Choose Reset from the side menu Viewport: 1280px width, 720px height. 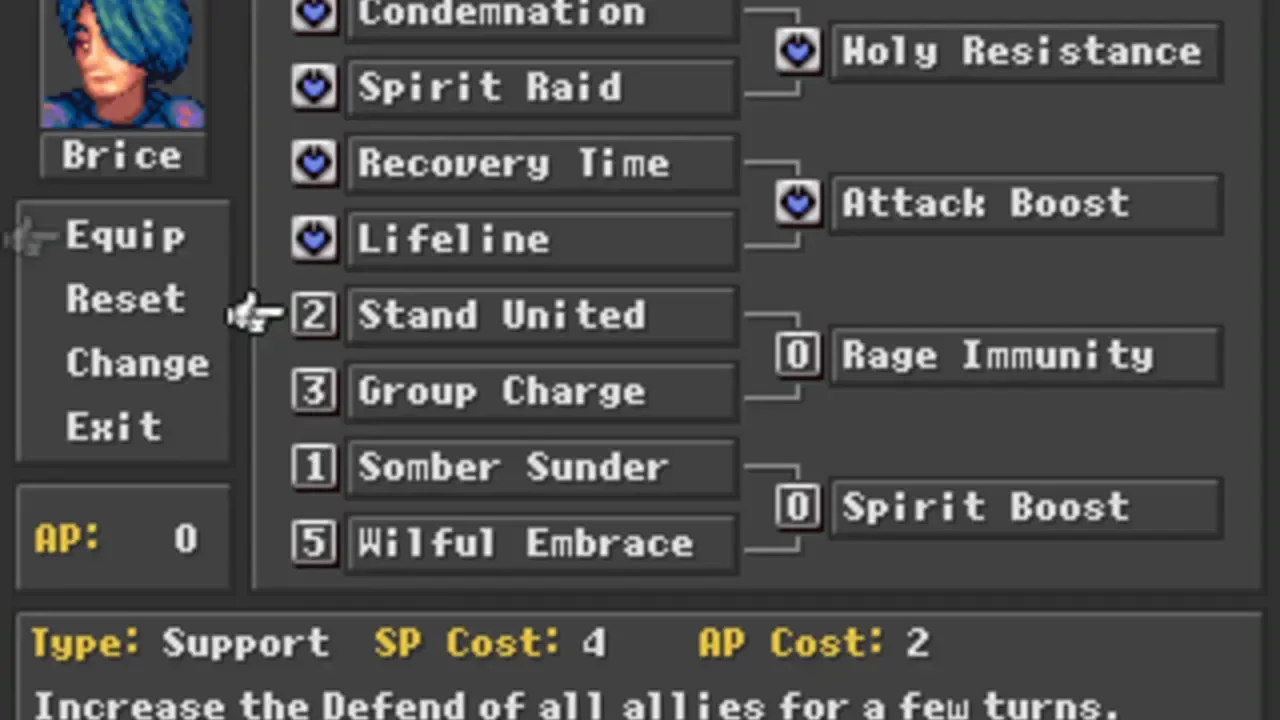pyautogui.click(x=125, y=299)
